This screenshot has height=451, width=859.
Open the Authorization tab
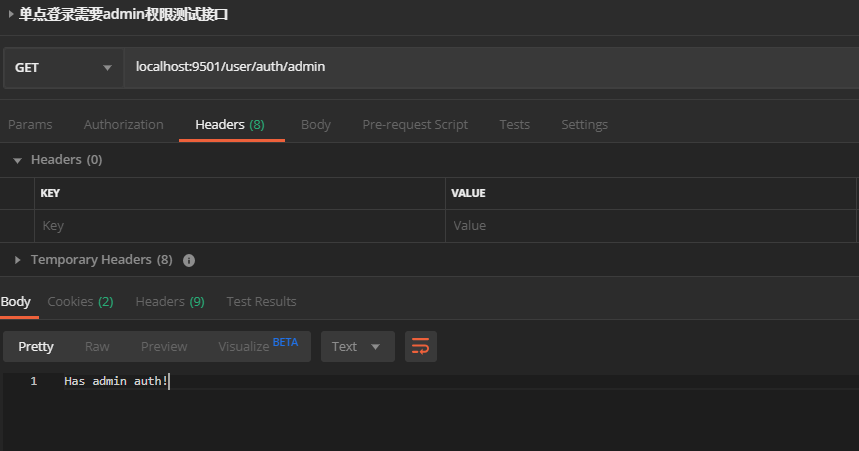(x=123, y=125)
